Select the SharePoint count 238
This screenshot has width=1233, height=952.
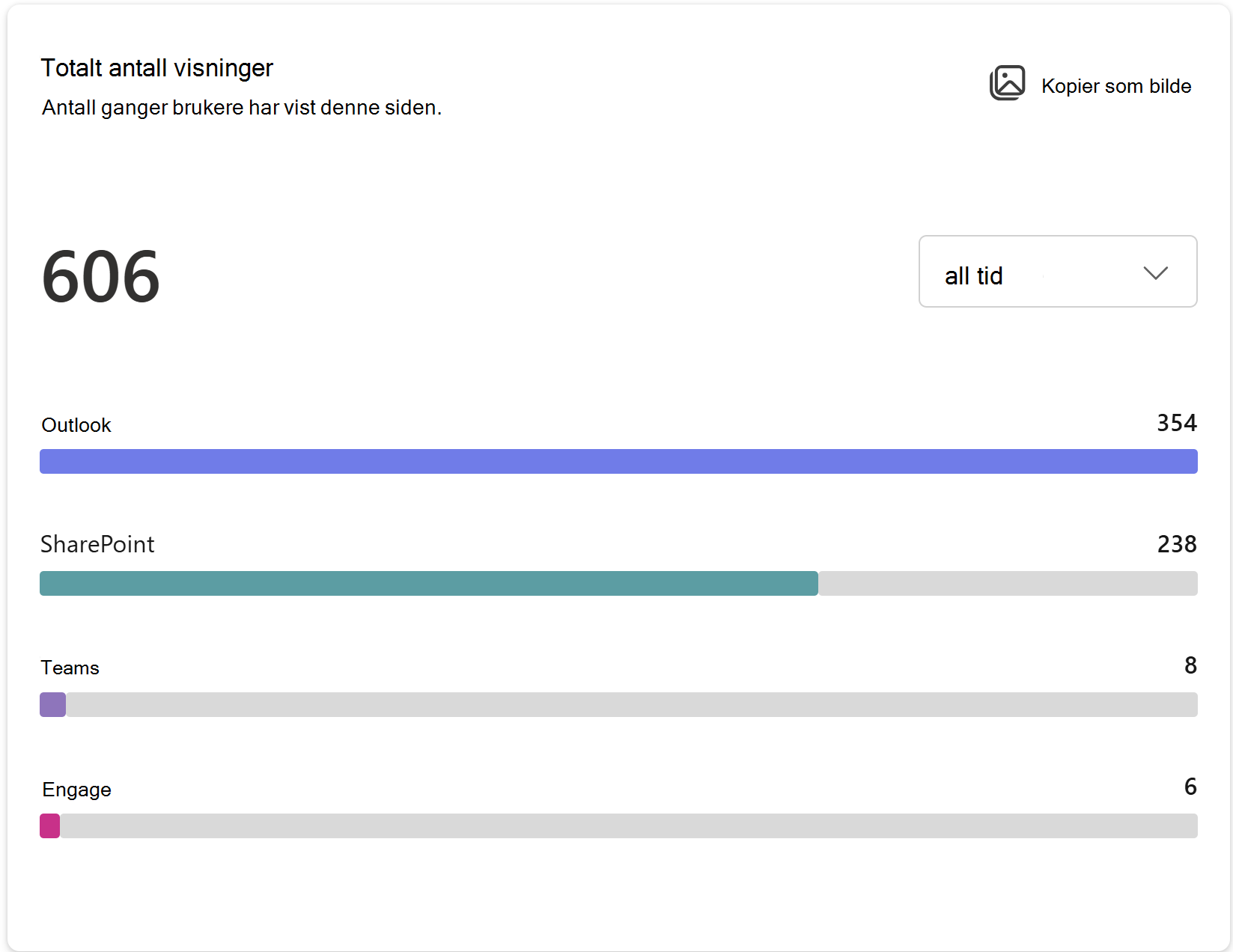click(x=1177, y=544)
